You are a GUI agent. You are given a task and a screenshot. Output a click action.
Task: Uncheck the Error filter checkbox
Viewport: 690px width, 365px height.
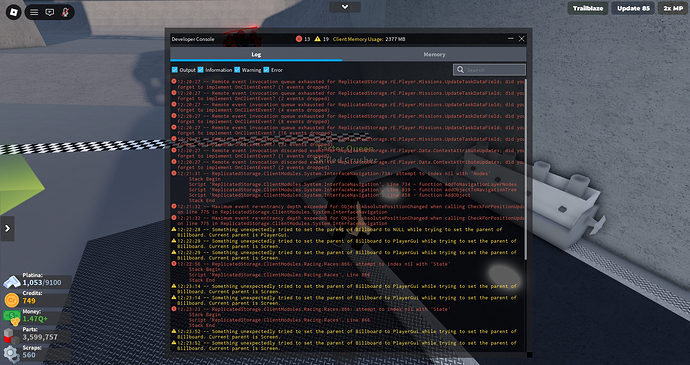pos(266,70)
